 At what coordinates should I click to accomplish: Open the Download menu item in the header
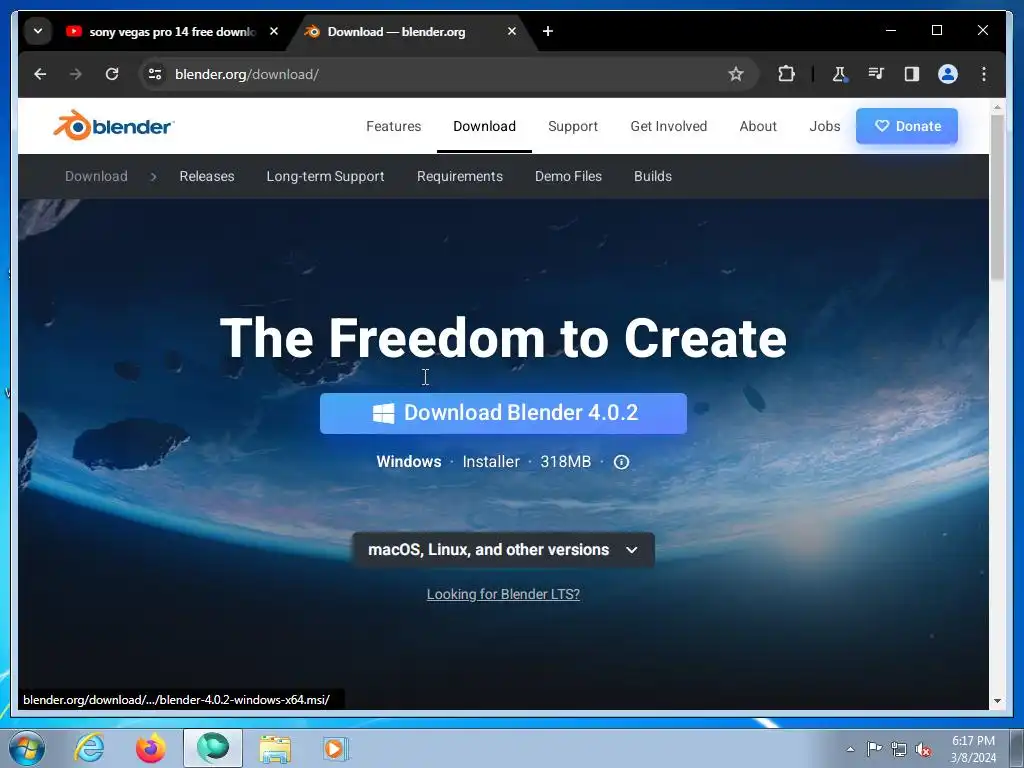(x=485, y=126)
